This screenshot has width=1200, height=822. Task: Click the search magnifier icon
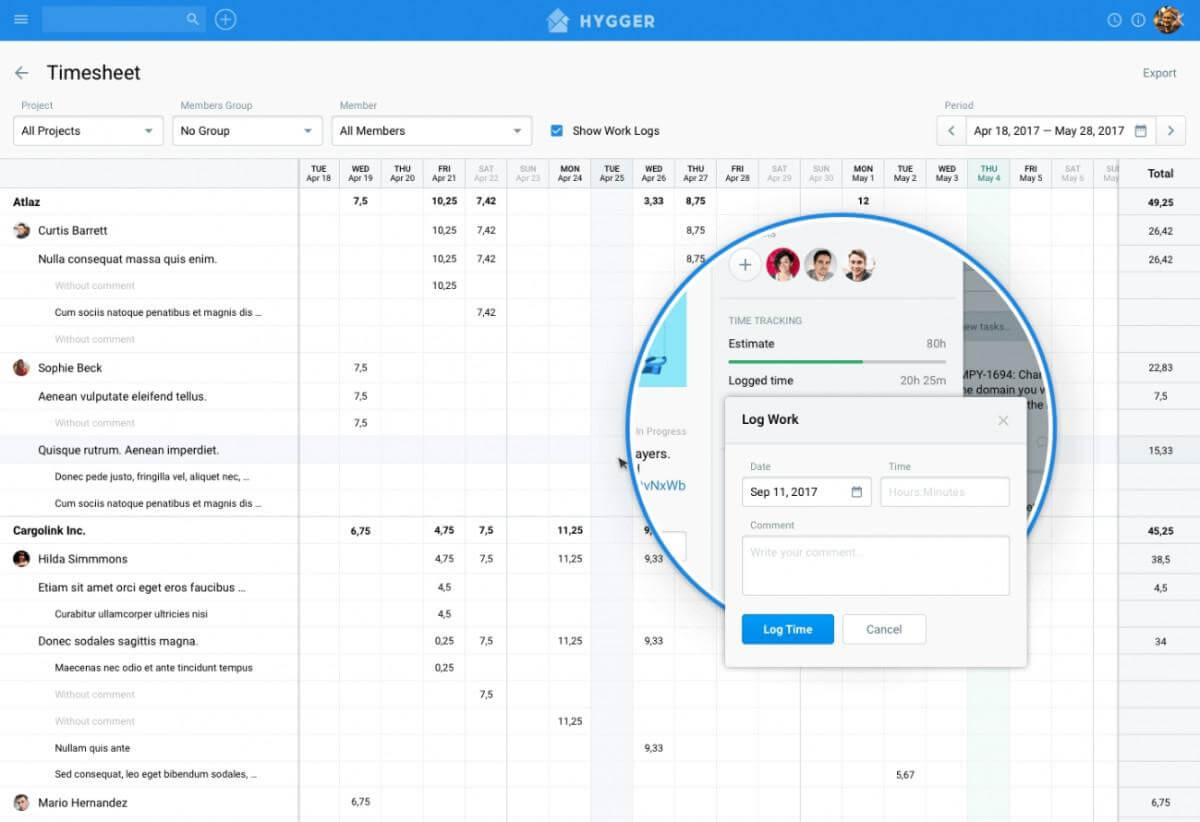(x=193, y=19)
